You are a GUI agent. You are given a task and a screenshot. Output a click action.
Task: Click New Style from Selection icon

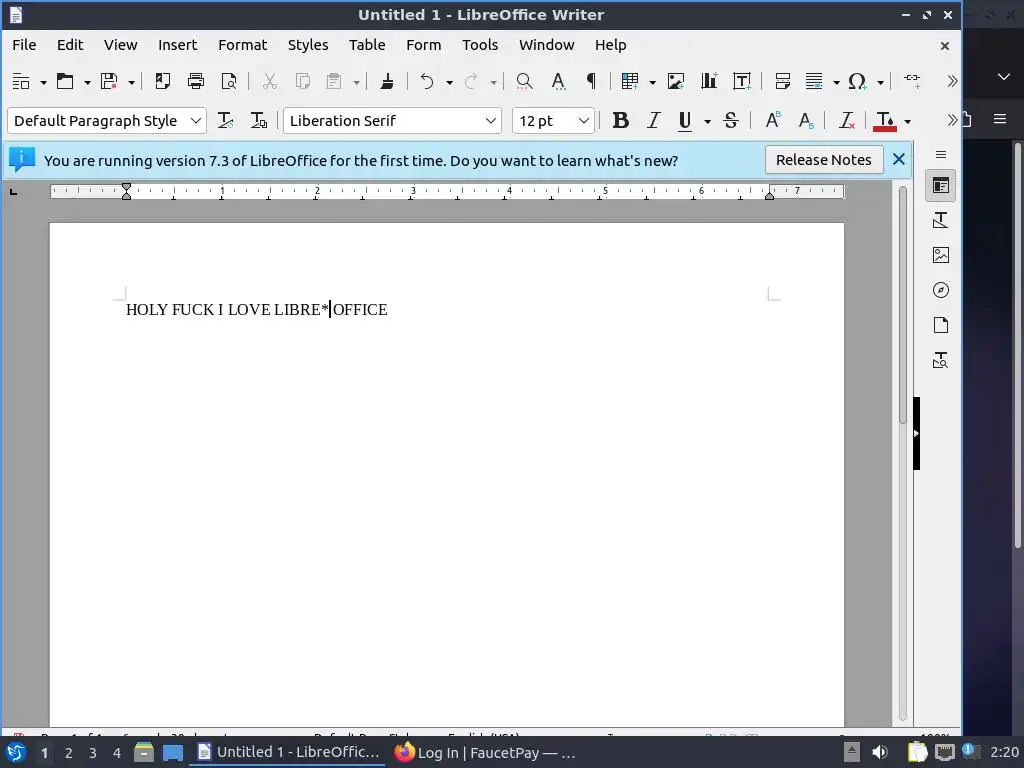click(259, 120)
